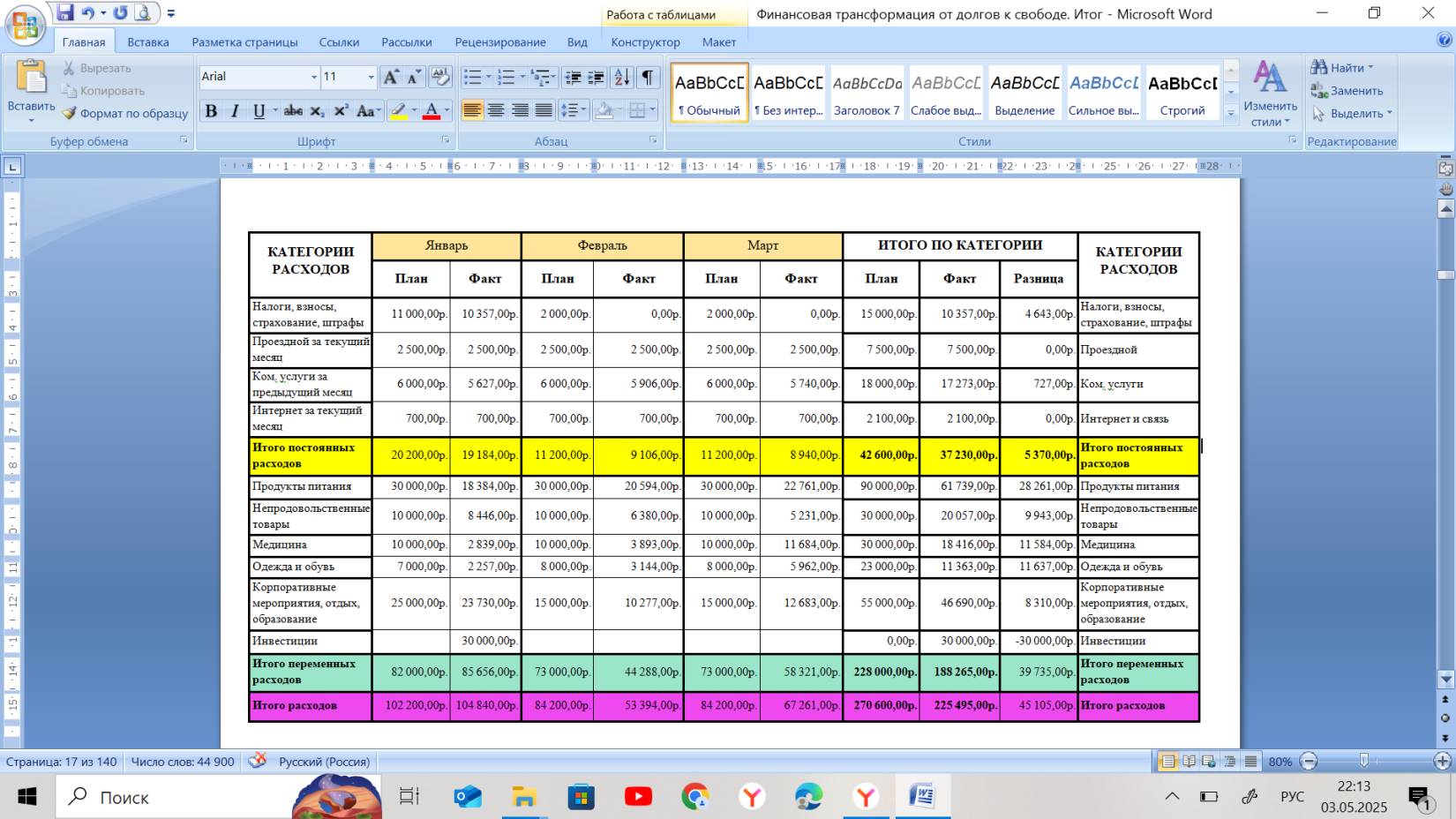Image resolution: width=1456 pixels, height=819 pixels.
Task: Apply yellow text highlight color
Action: [x=399, y=111]
